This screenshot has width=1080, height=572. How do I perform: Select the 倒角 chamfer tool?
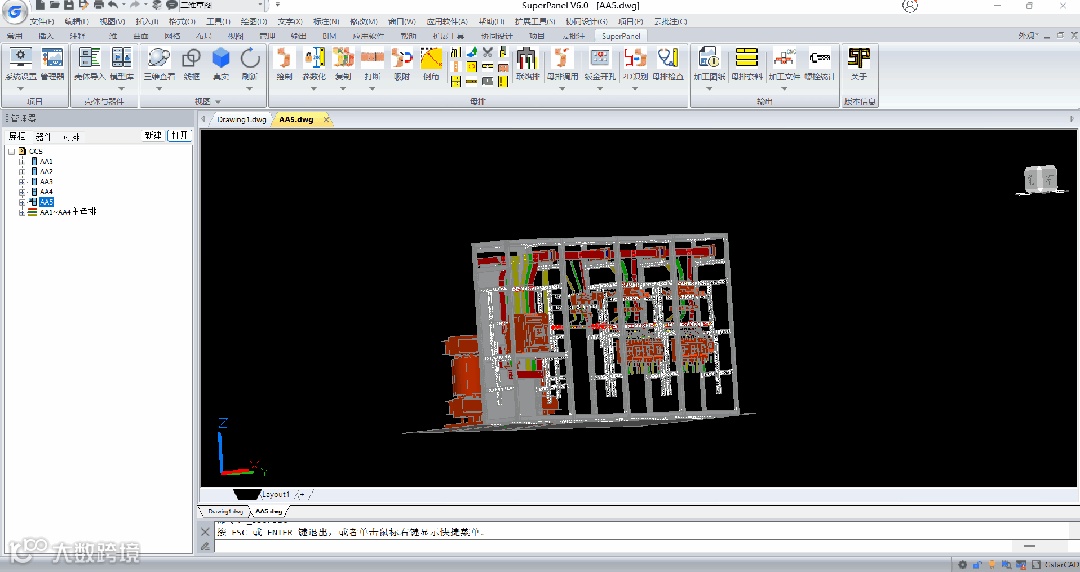(431, 63)
